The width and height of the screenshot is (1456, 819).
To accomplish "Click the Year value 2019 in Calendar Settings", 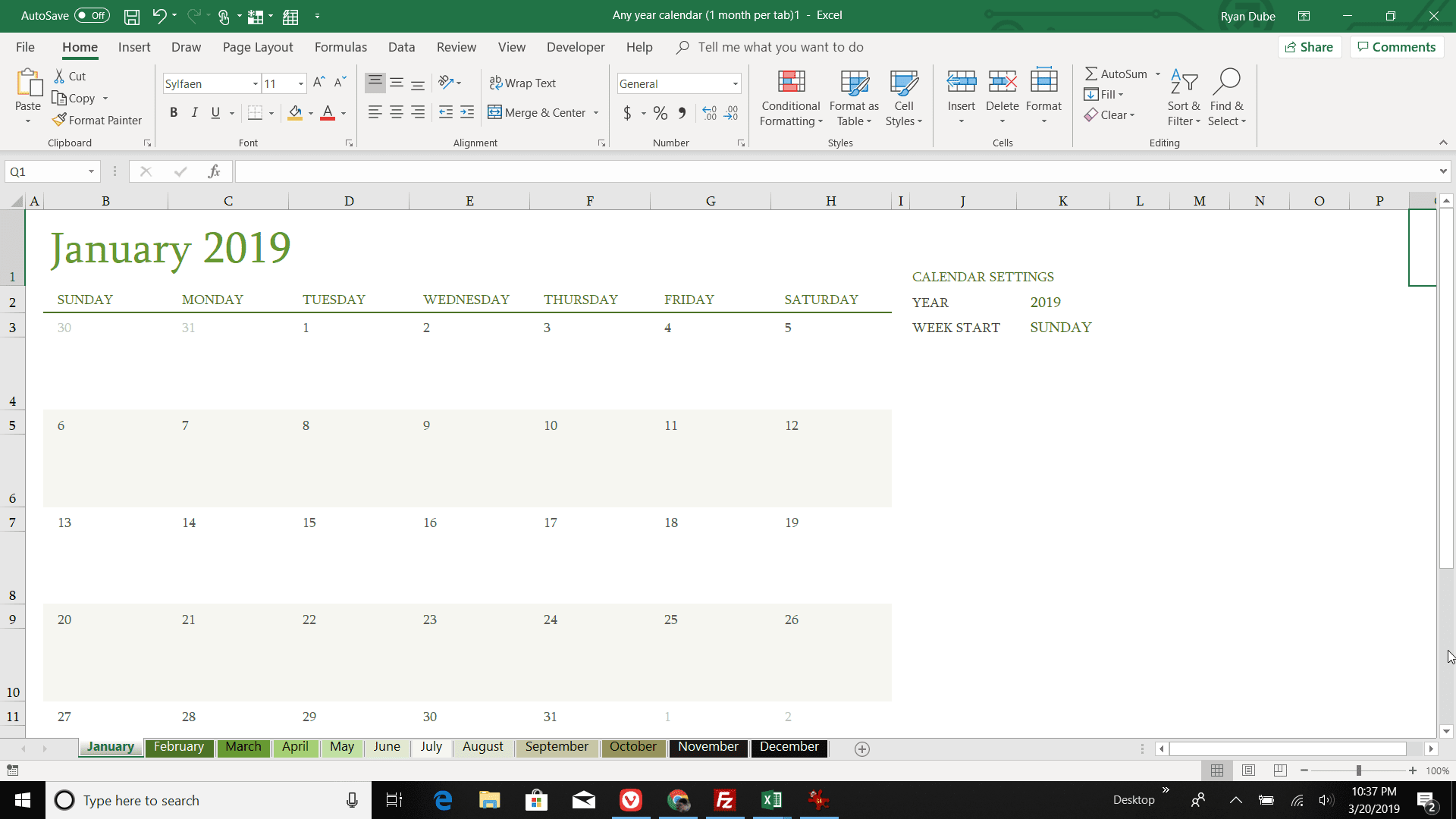I will pyautogui.click(x=1046, y=301).
